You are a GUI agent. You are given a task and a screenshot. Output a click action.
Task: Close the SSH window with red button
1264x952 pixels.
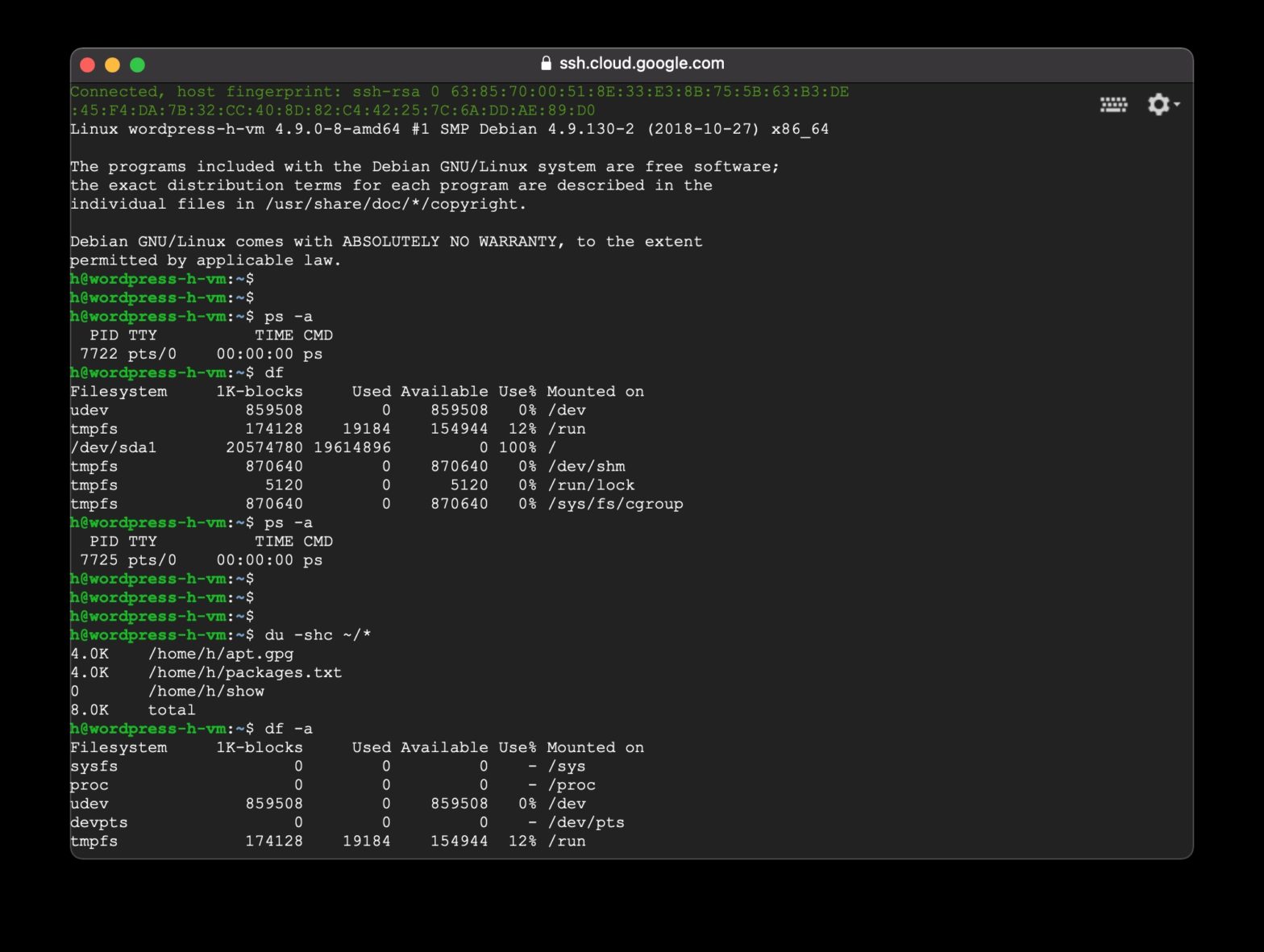coord(88,65)
